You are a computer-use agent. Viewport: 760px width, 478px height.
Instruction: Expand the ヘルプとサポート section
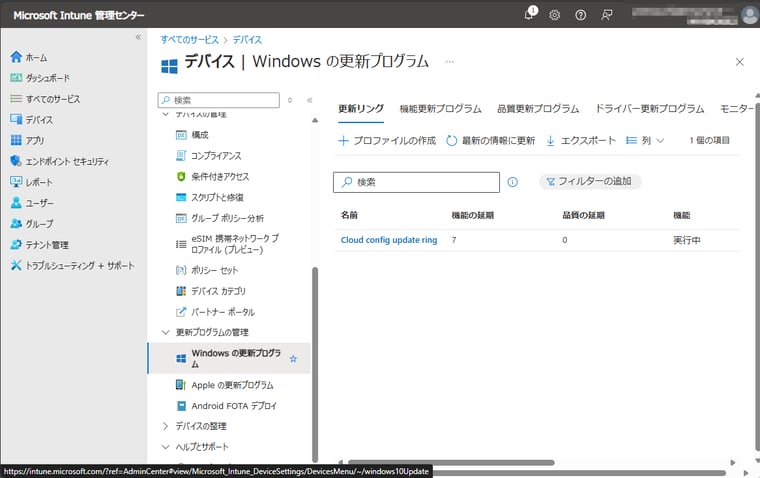coord(201,447)
